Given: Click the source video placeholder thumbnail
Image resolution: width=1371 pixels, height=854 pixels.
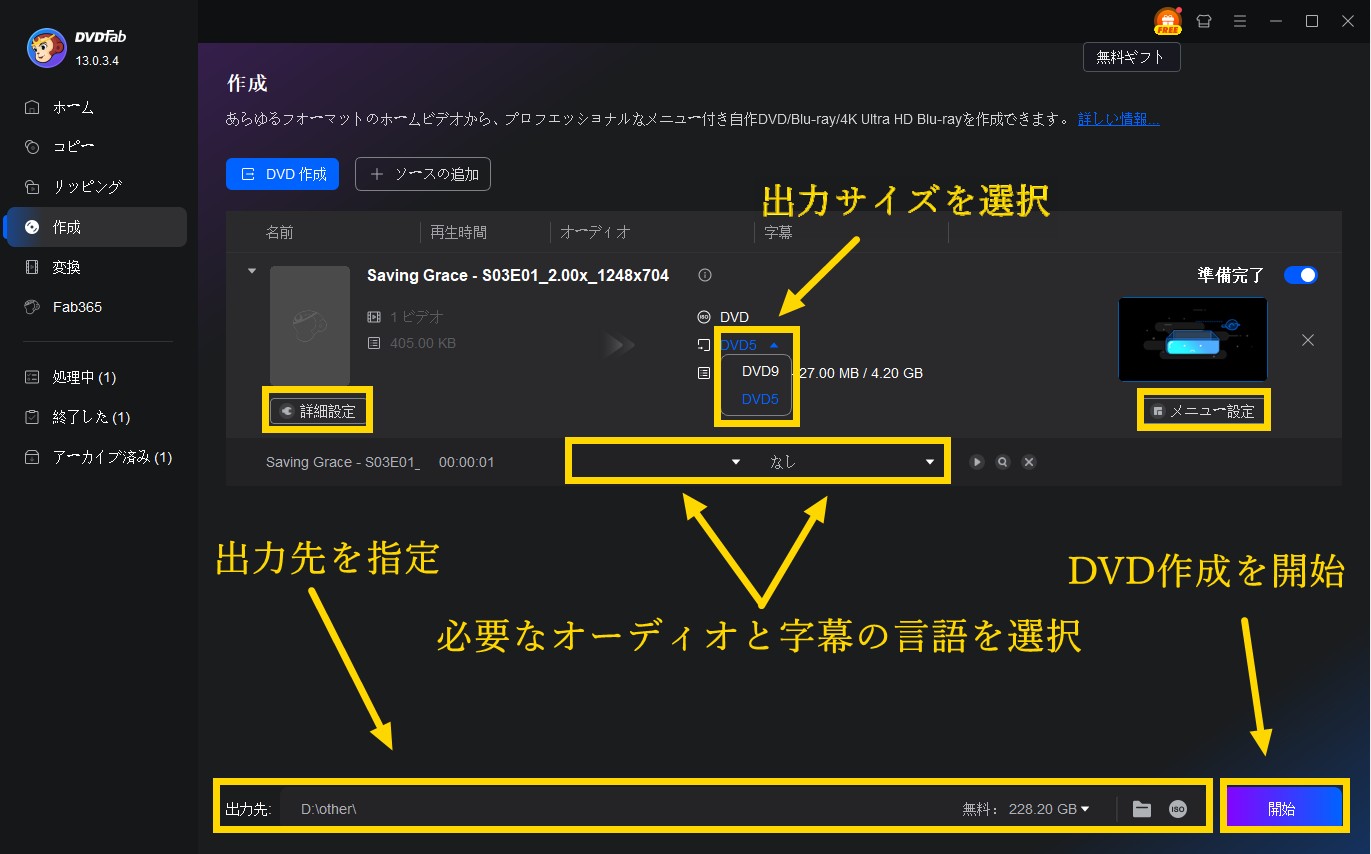Looking at the screenshot, I should [310, 326].
